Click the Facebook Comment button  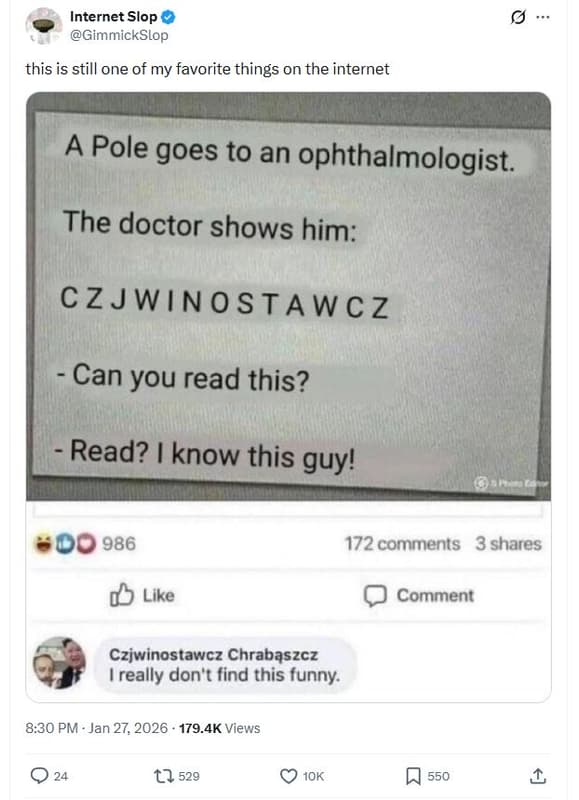point(419,595)
